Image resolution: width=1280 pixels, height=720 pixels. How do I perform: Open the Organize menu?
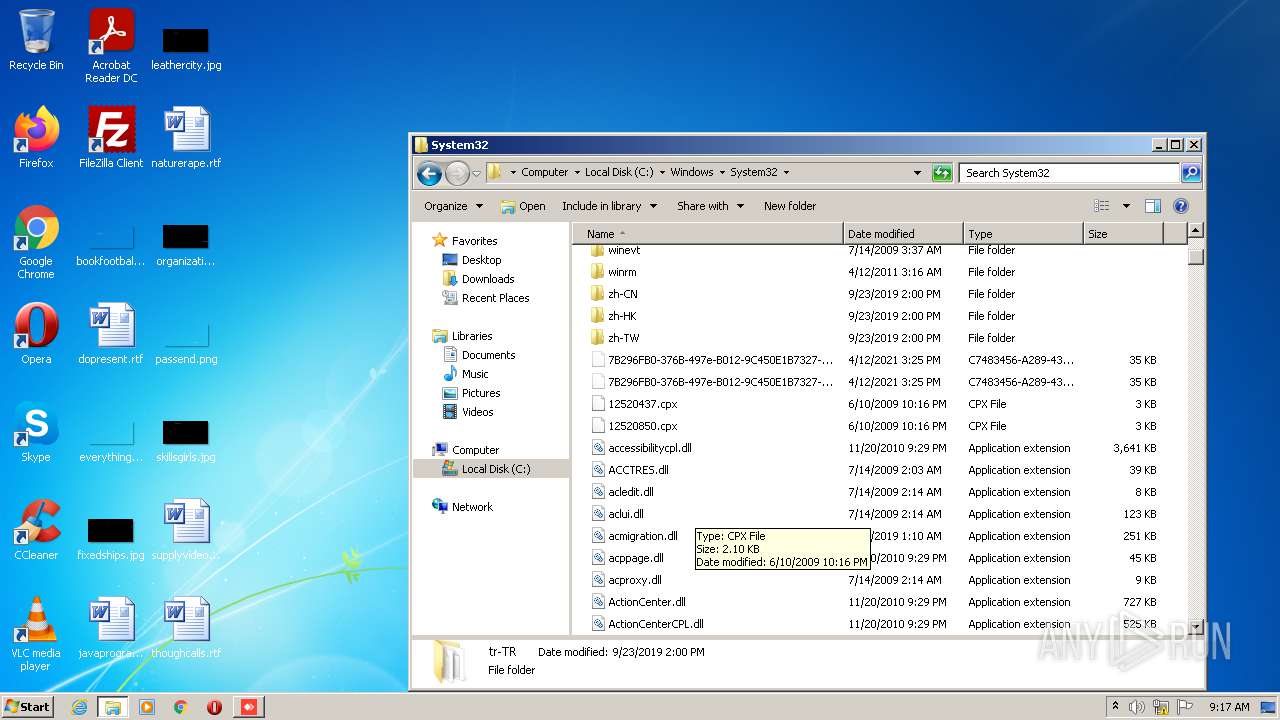point(453,206)
